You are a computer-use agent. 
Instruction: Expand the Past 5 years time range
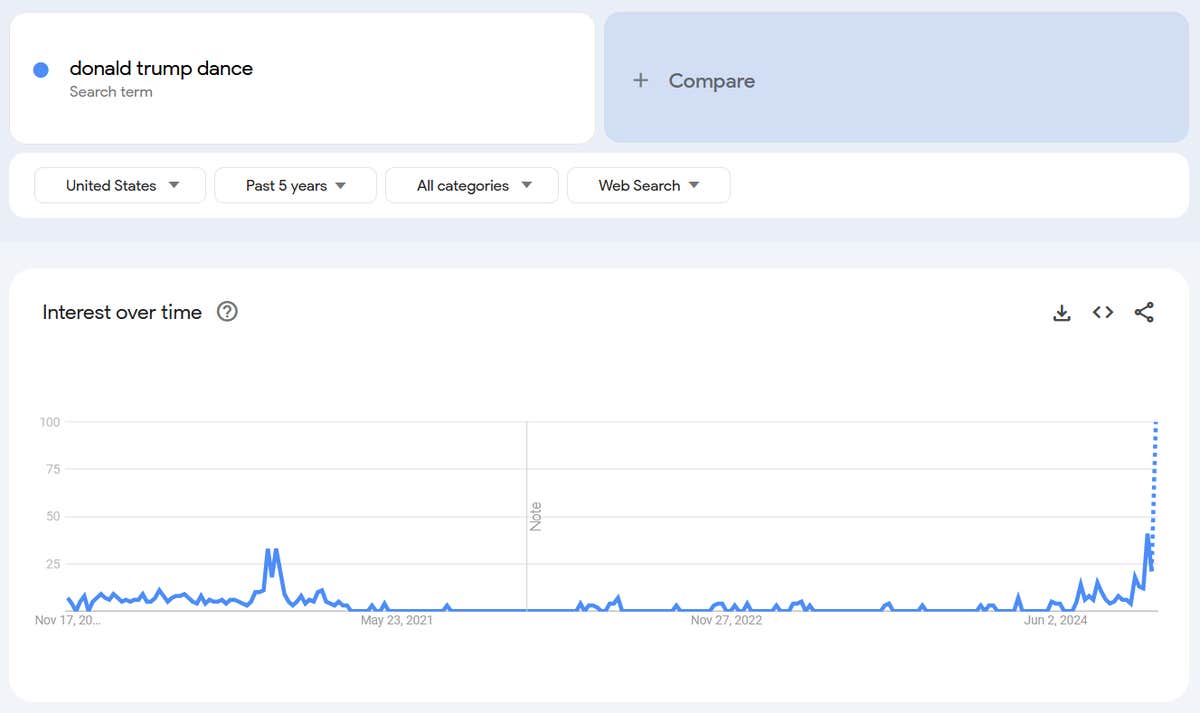(x=295, y=185)
